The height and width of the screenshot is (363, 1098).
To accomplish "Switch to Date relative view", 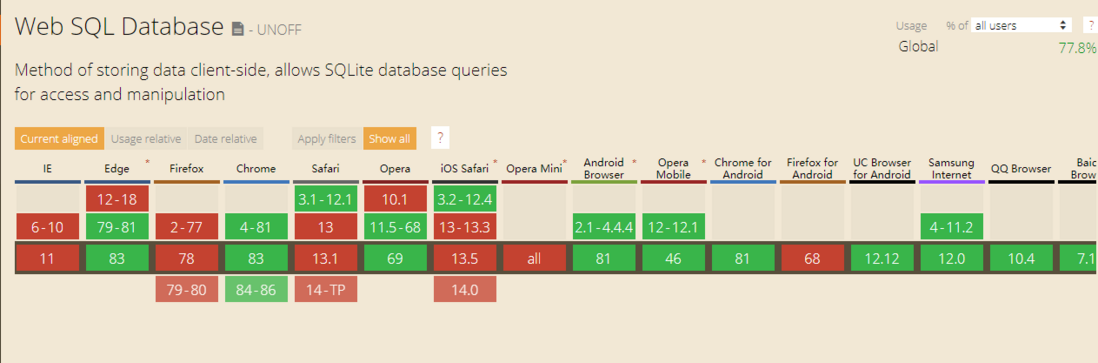I will tap(225, 139).
